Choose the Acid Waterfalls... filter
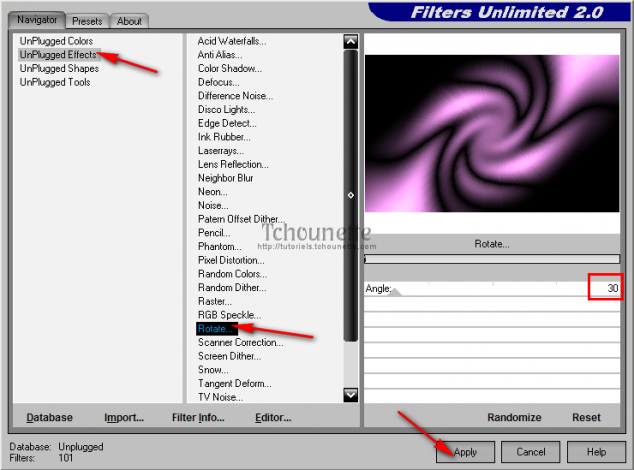Screen dimensions: 634x470 [231, 41]
